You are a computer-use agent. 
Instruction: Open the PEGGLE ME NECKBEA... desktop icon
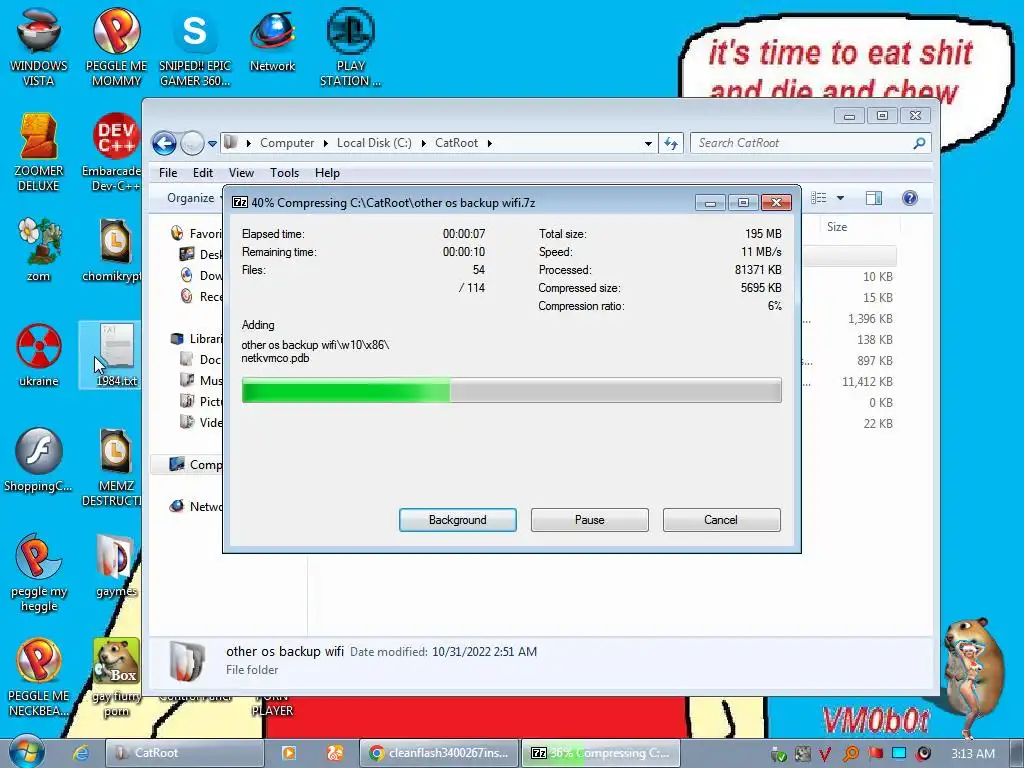coord(39,677)
